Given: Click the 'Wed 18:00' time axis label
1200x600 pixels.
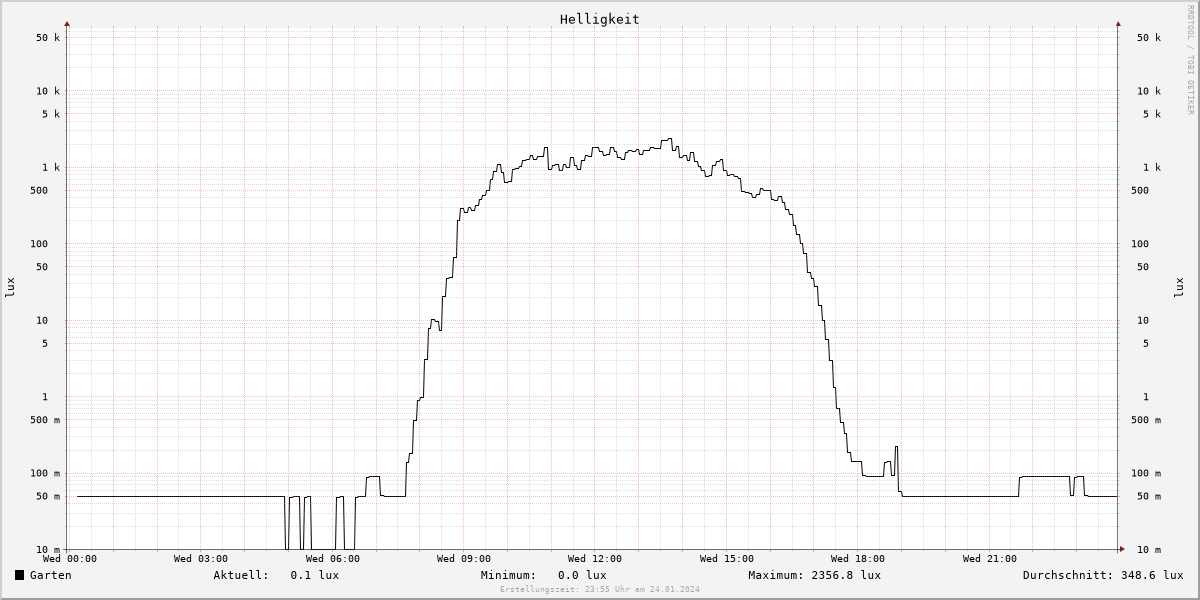Looking at the screenshot, I should tap(858, 559).
